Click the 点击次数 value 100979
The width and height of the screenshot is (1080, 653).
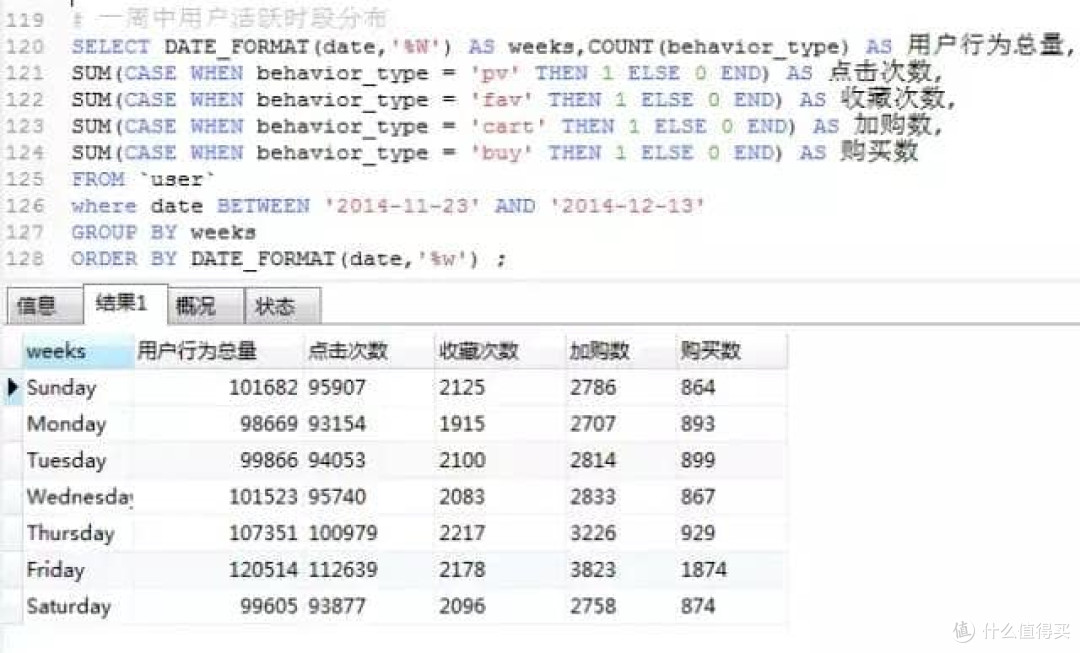click(343, 533)
